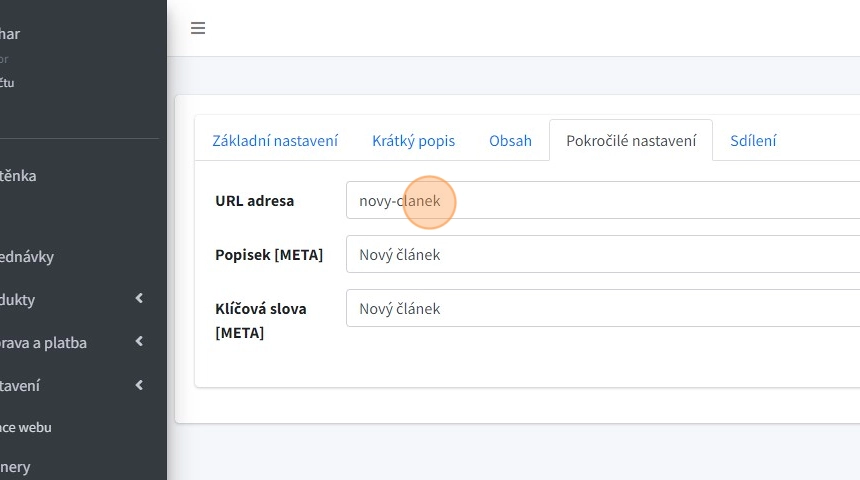Expand the Doprava a platba chevron
The height and width of the screenshot is (480, 860).
pyautogui.click(x=139, y=342)
